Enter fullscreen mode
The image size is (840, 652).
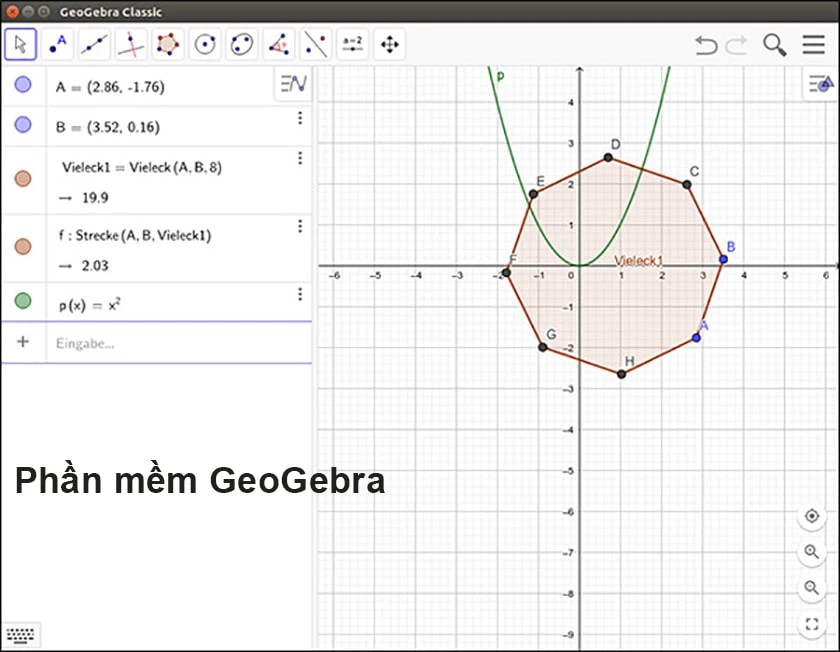[812, 624]
